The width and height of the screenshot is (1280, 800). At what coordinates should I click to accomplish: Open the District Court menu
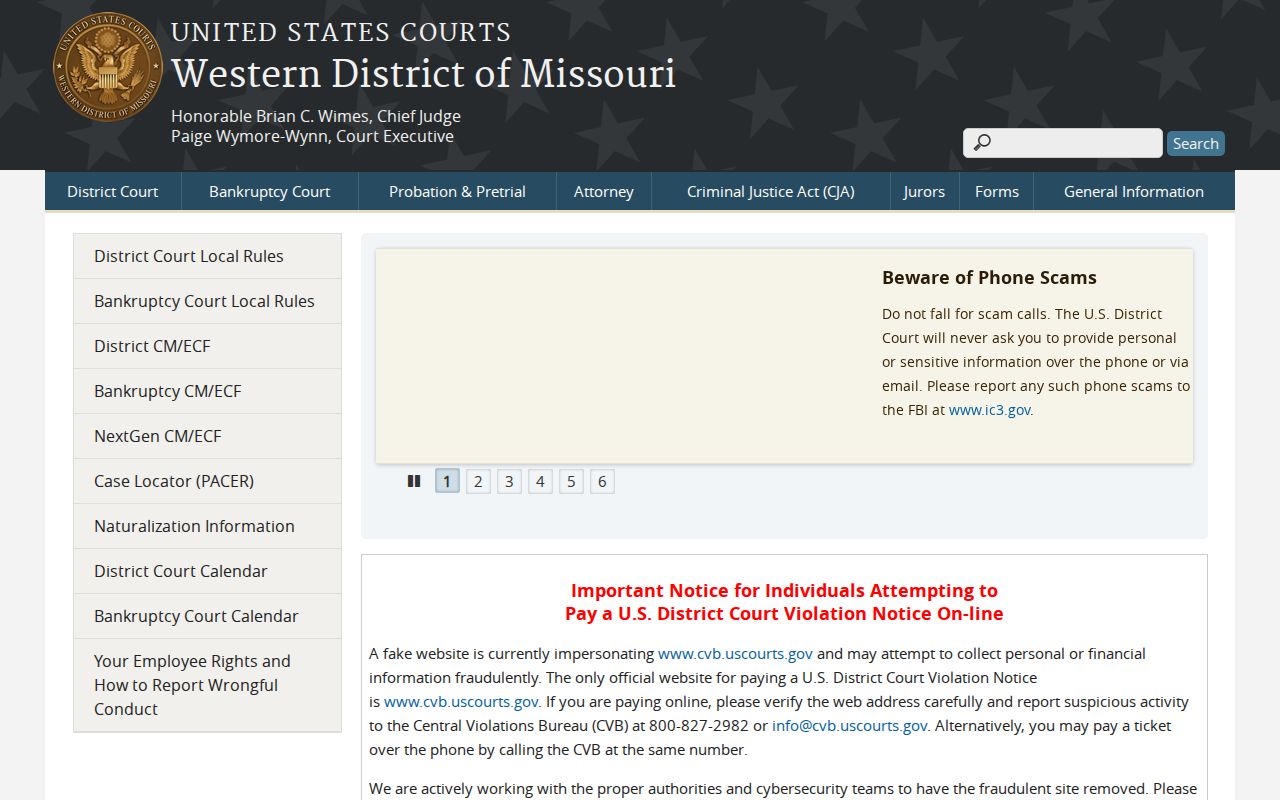[x=113, y=191]
